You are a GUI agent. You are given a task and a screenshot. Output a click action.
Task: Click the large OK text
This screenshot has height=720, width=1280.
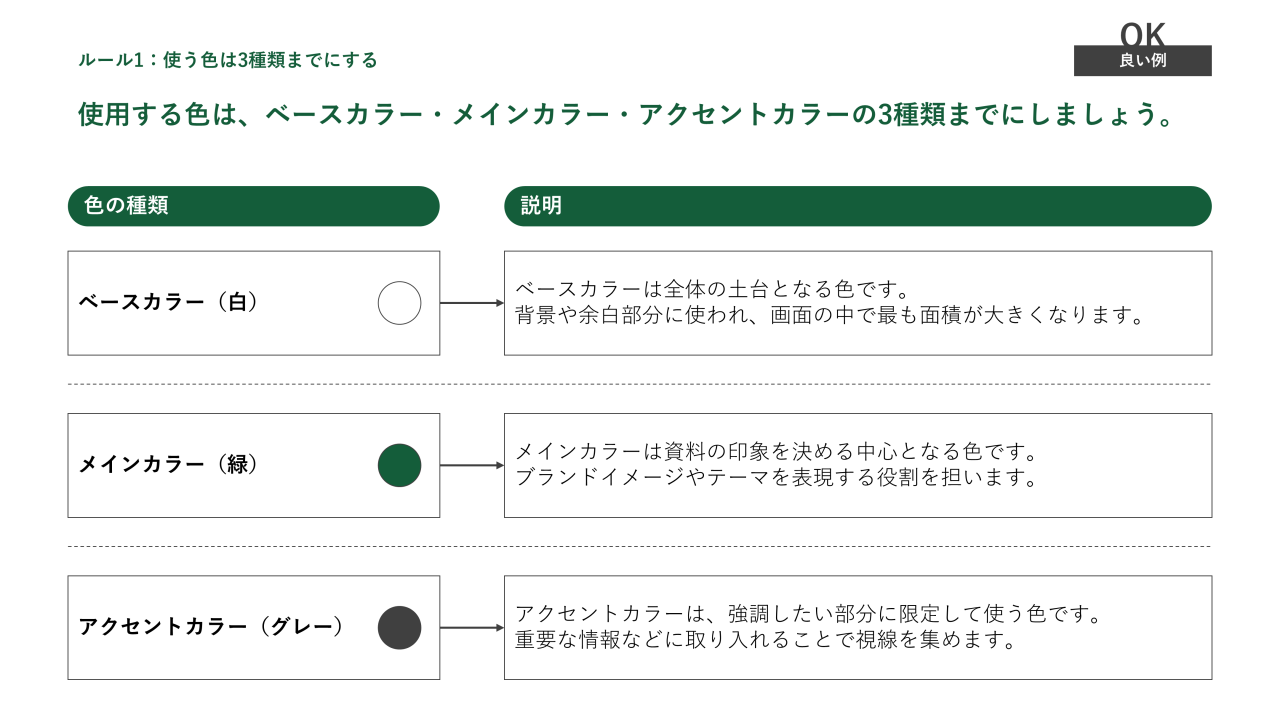coord(1142,33)
